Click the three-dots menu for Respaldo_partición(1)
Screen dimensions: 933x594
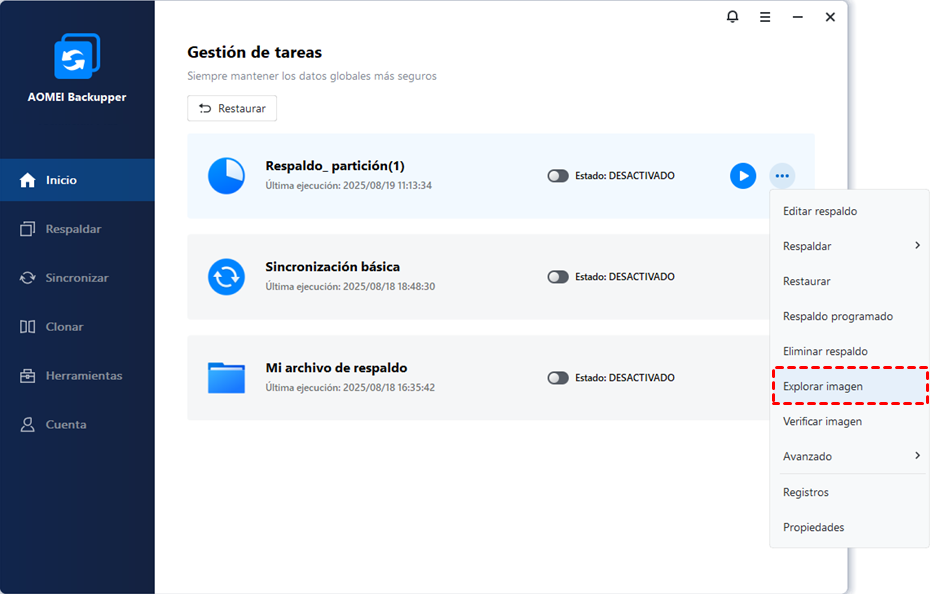[x=782, y=176]
